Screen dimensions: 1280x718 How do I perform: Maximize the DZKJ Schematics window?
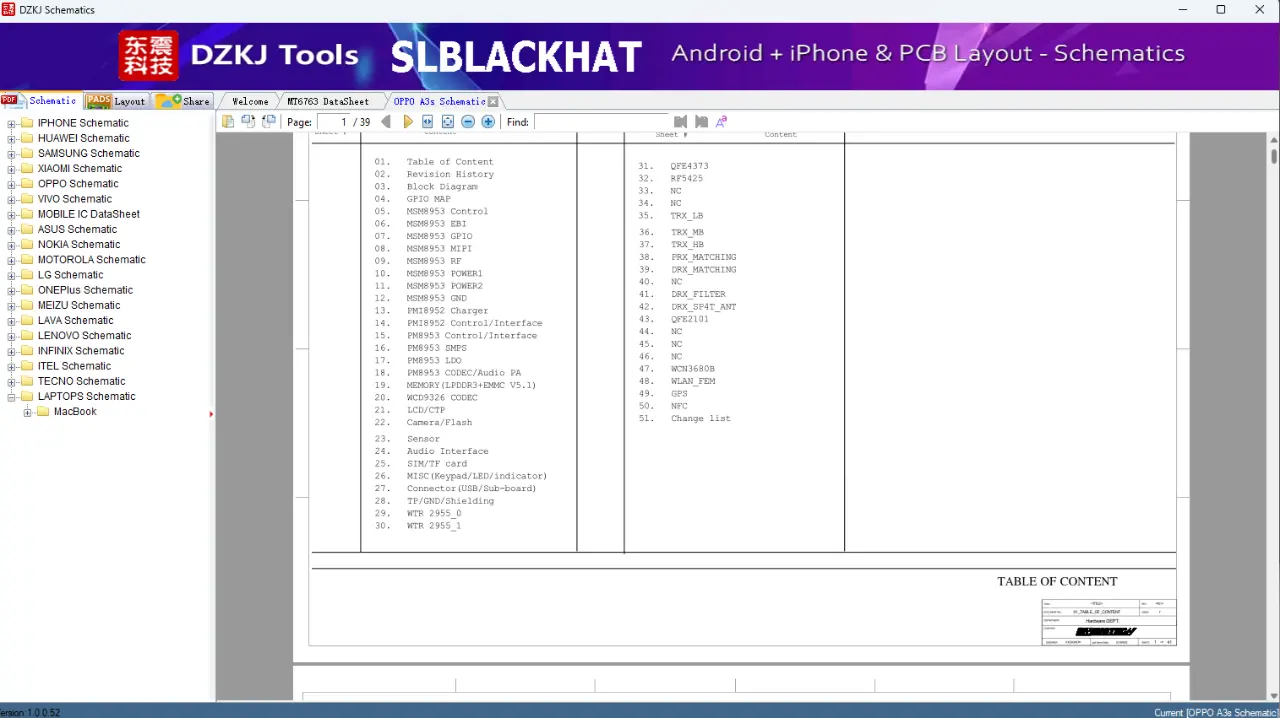[x=1221, y=10]
